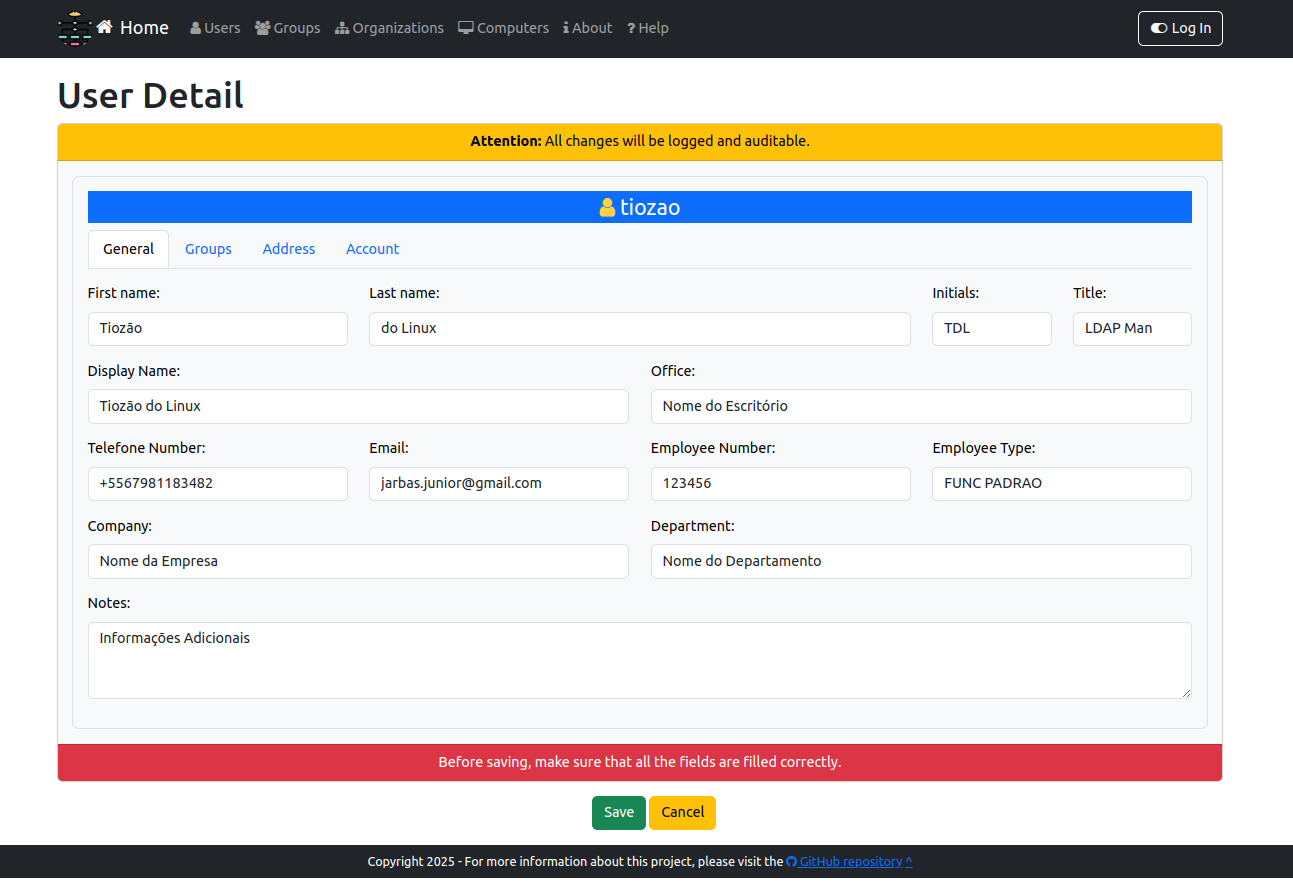
Task: Open Users via its person icon
Action: pos(196,28)
